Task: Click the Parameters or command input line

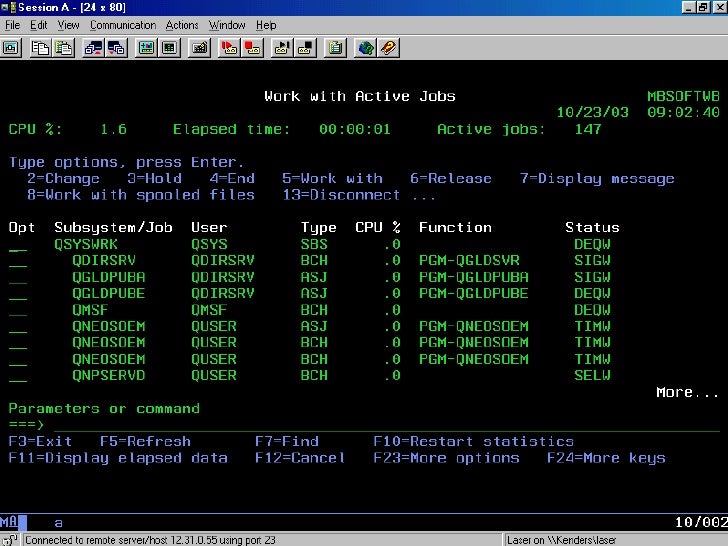Action: (387, 425)
